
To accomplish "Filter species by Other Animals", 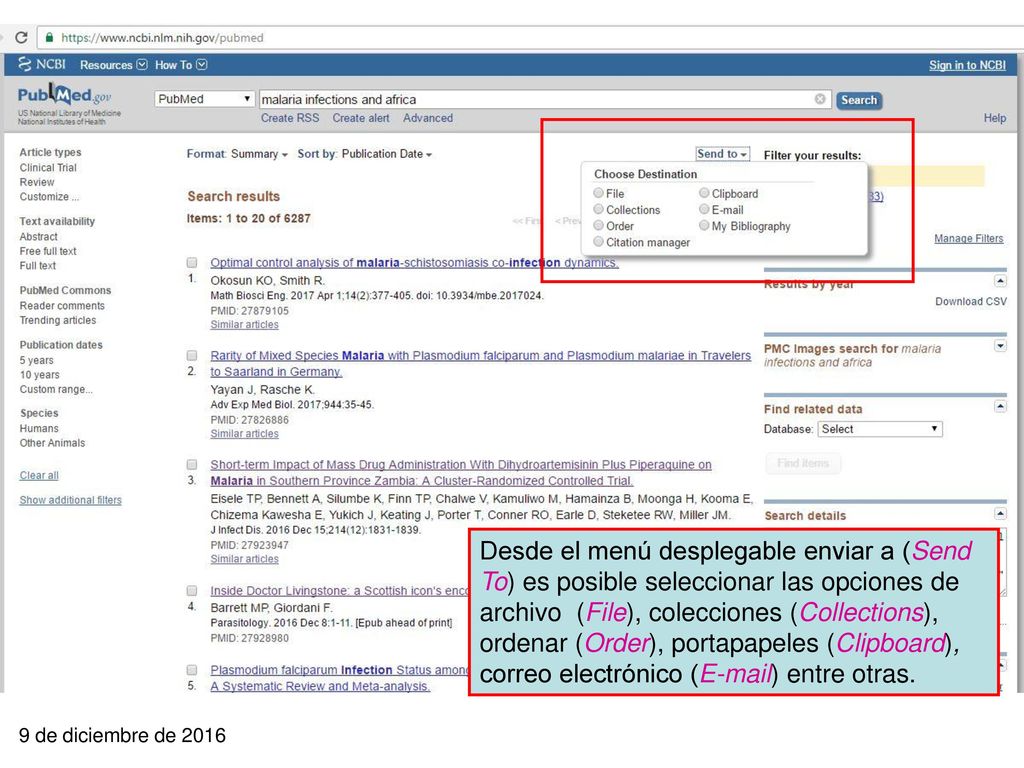I will coord(52,443).
